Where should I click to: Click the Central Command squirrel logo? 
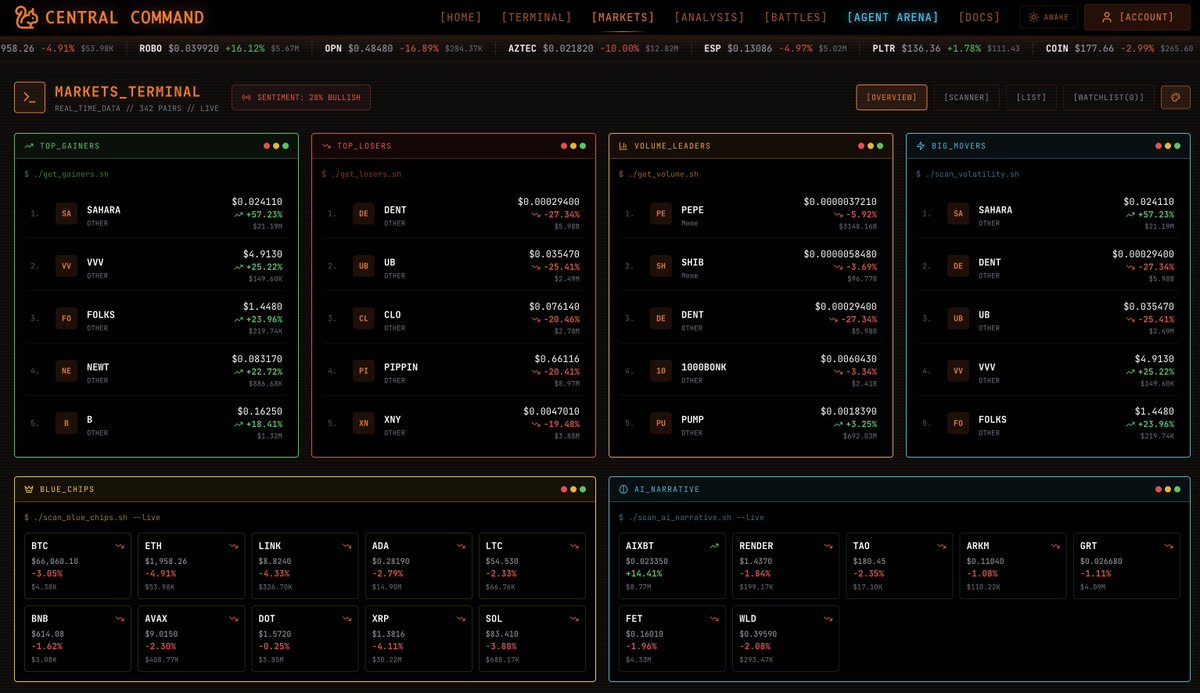(26, 17)
